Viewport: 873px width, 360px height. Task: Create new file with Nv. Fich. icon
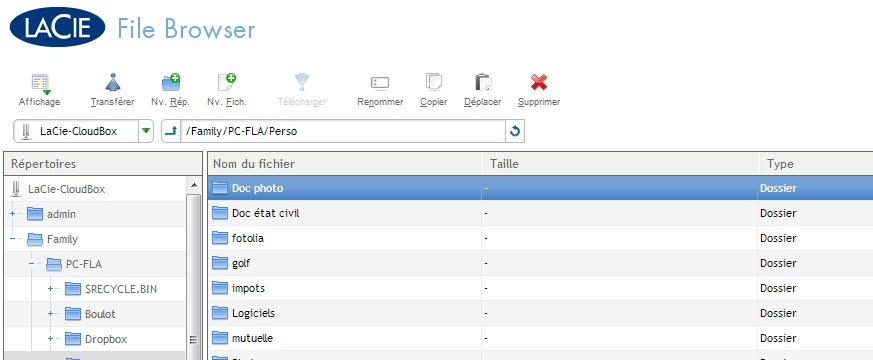click(x=227, y=82)
